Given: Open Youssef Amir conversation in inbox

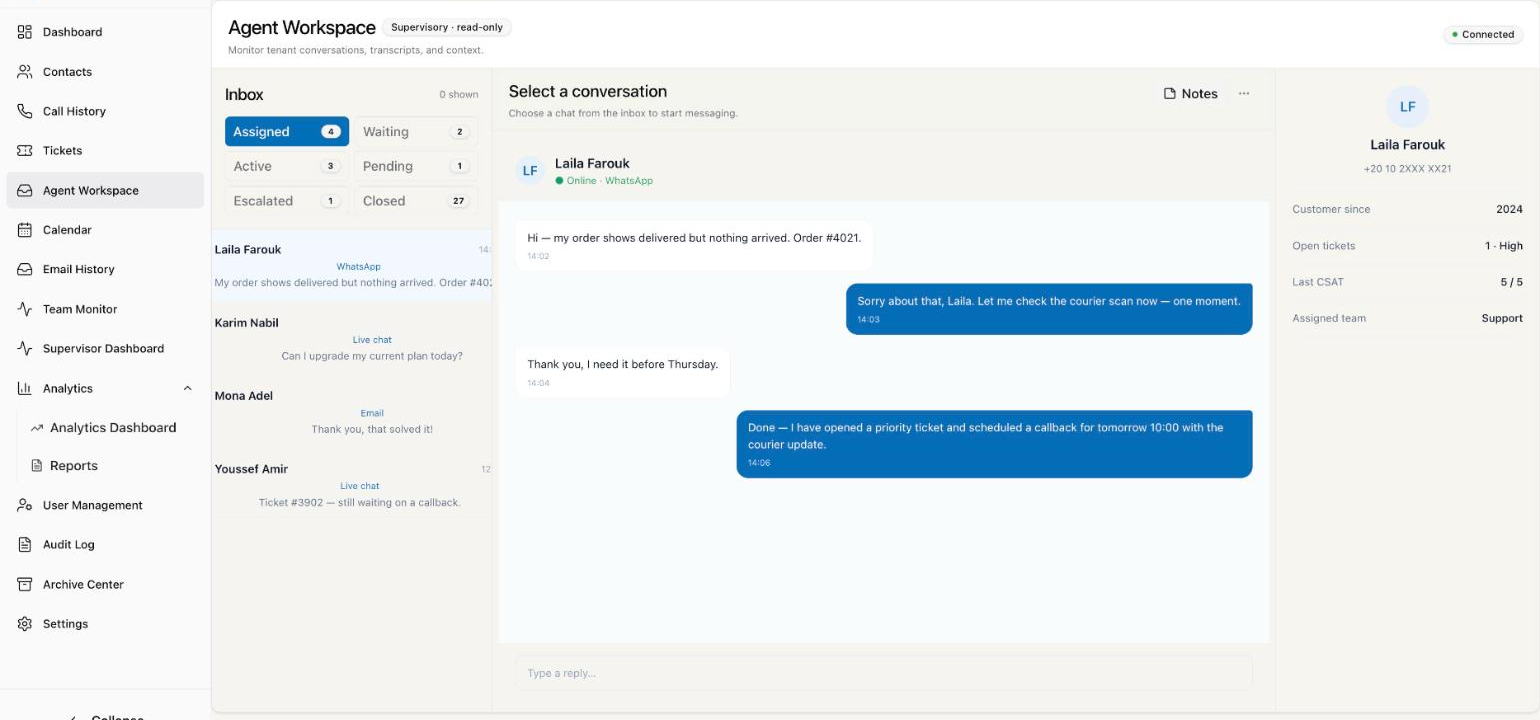Looking at the screenshot, I should (352, 485).
